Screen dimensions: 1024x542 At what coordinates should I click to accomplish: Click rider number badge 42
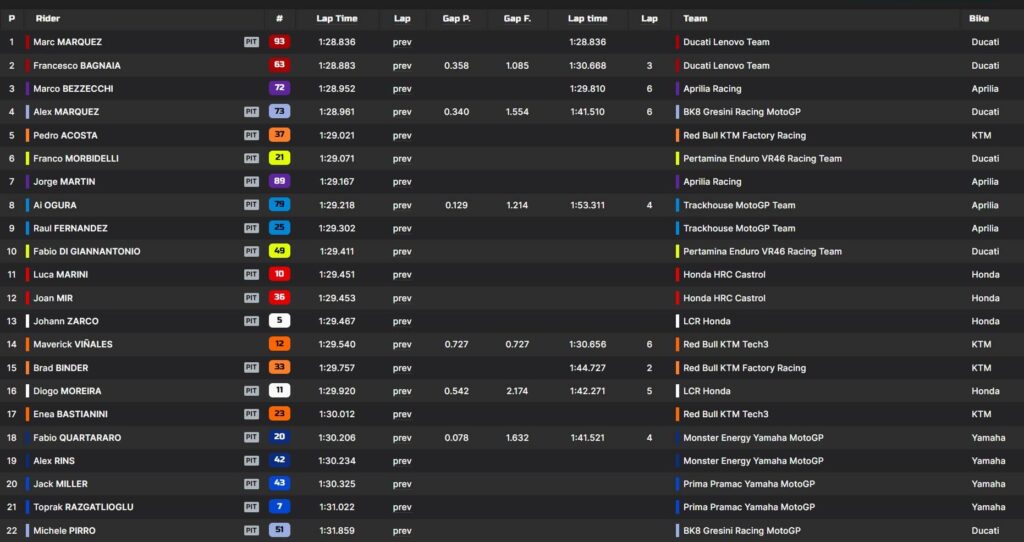tap(279, 460)
